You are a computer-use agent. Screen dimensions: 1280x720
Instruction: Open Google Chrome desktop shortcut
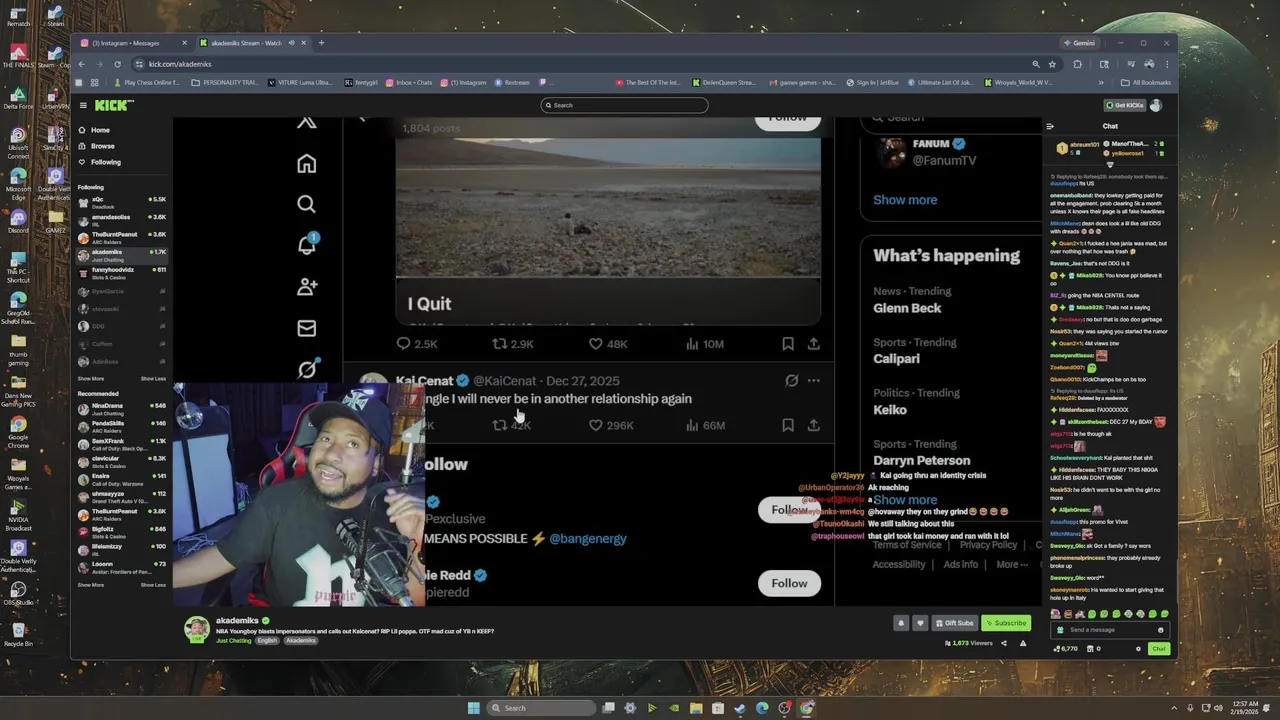pos(18,432)
